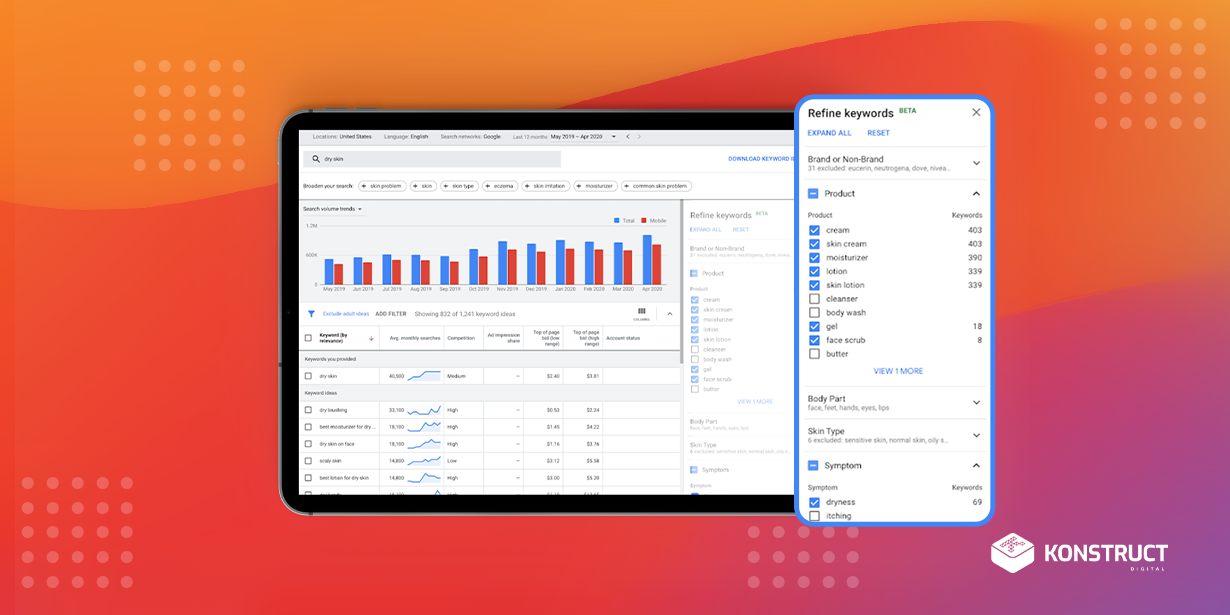1230x615 pixels.
Task: Click blue Total legend swatch
Action: [617, 221]
